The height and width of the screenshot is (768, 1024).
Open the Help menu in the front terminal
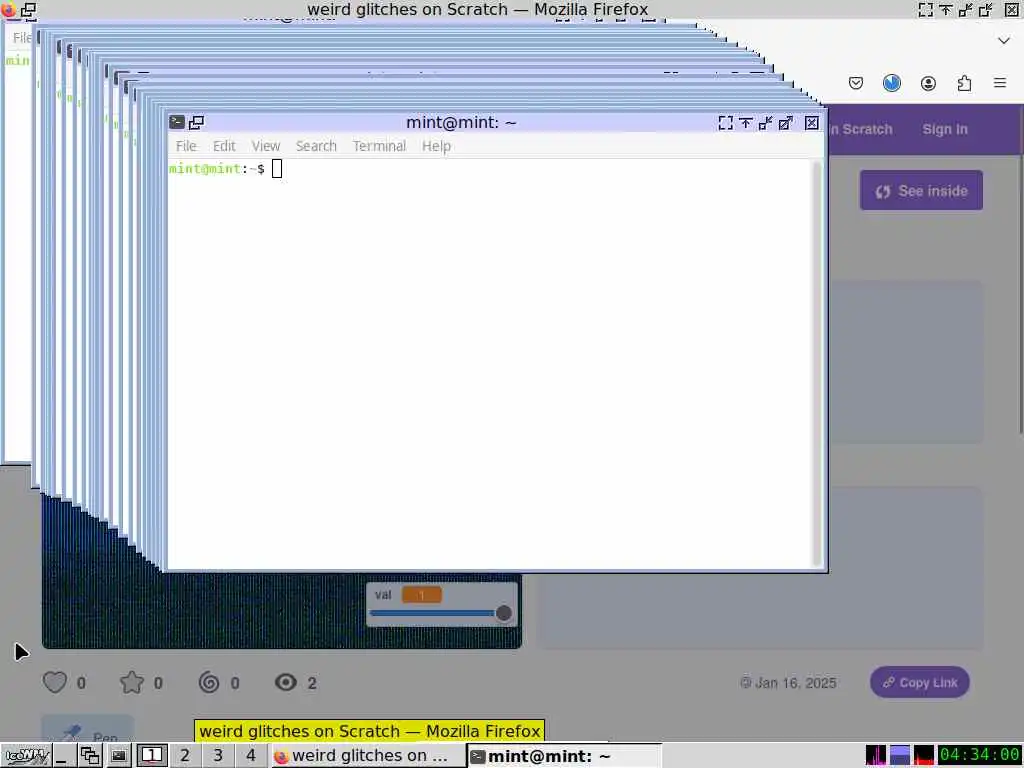pos(436,146)
